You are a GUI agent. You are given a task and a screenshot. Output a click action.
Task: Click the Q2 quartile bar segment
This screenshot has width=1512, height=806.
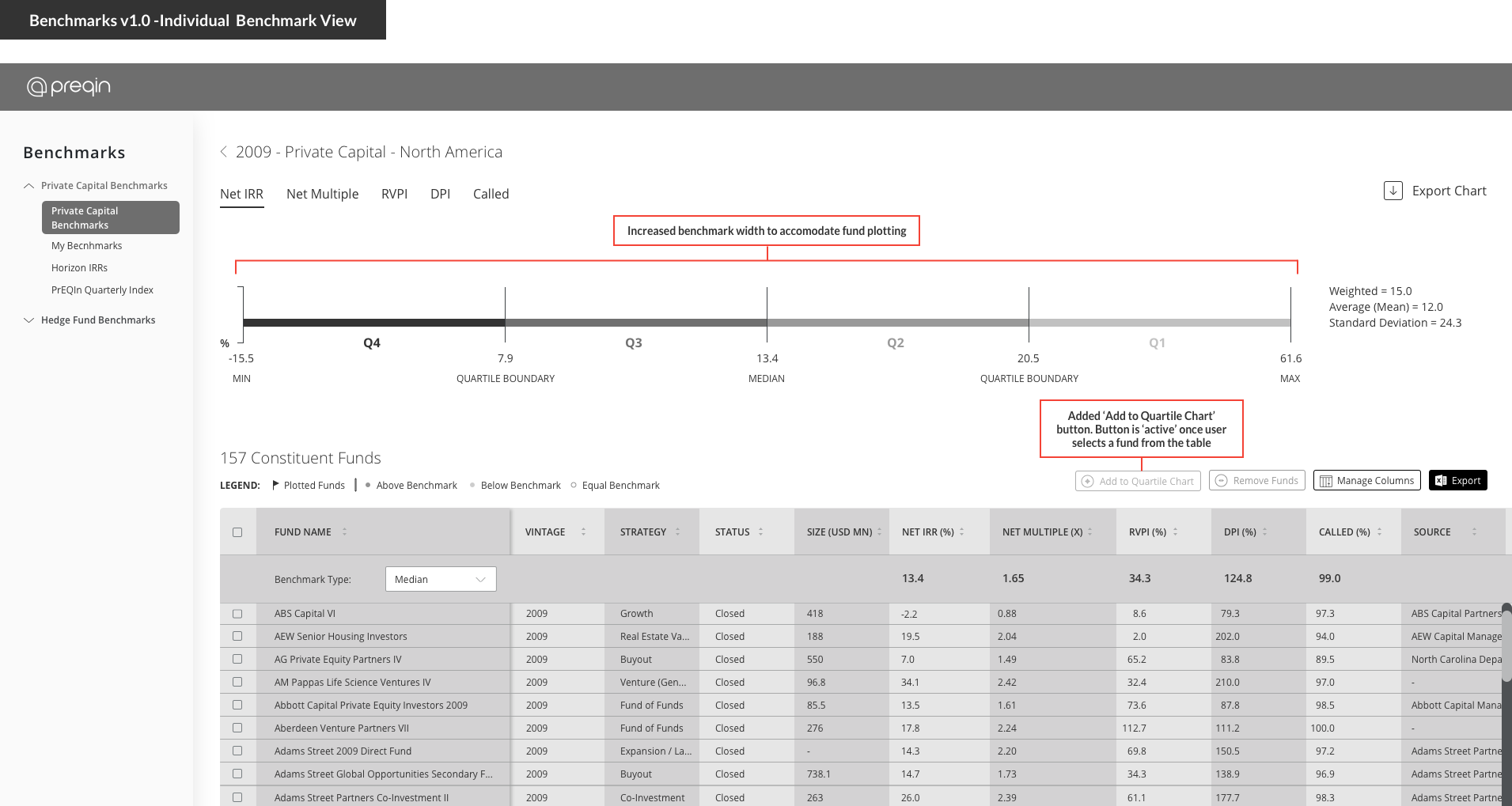pos(898,323)
